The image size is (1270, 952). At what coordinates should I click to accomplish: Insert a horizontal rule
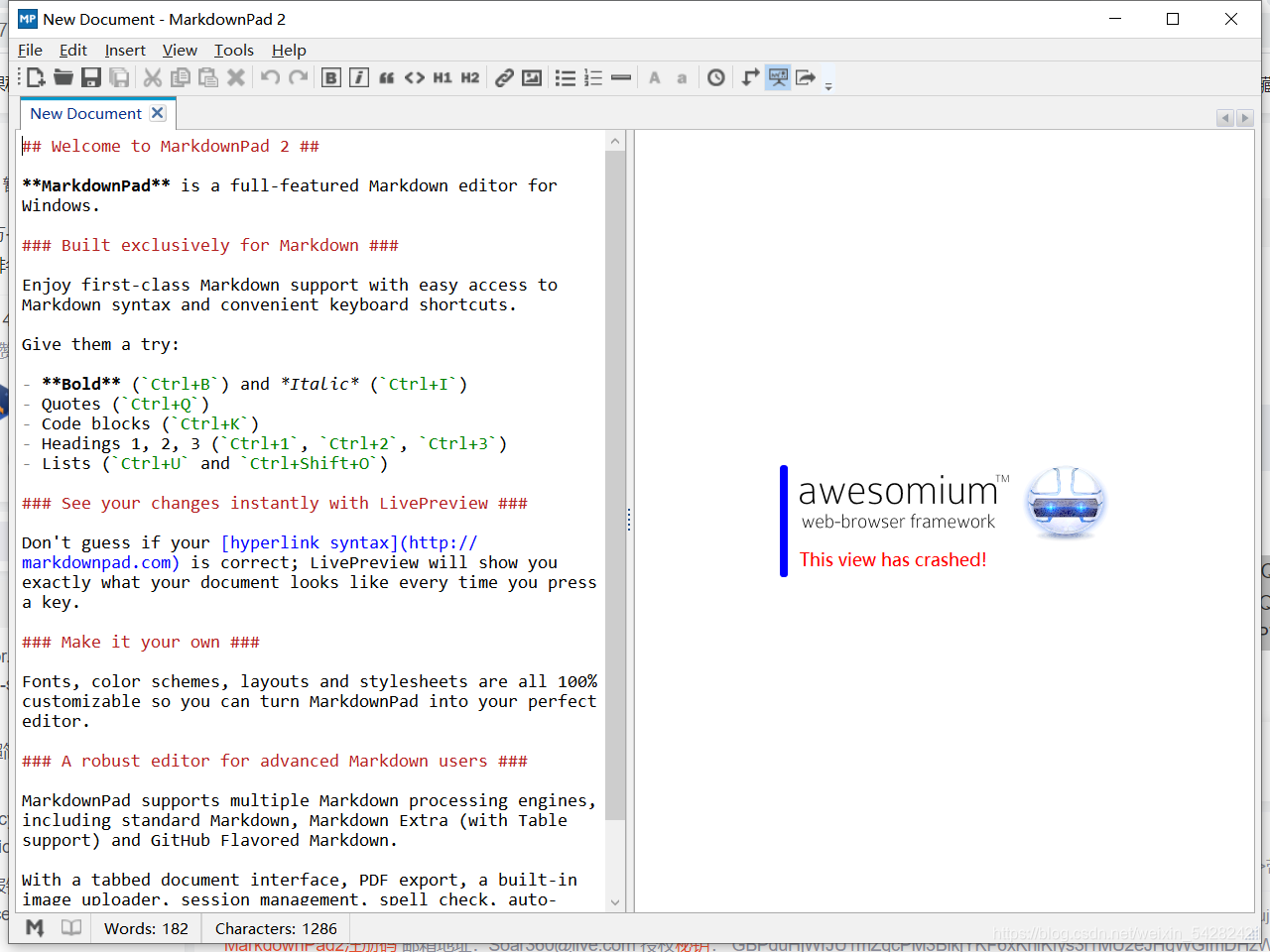[x=621, y=77]
